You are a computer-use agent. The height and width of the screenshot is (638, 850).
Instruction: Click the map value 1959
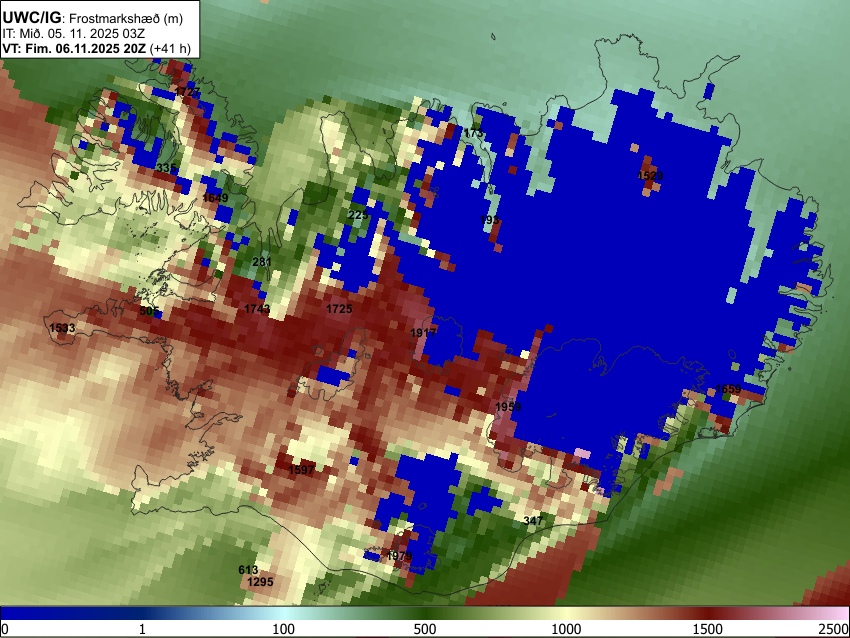pos(508,407)
